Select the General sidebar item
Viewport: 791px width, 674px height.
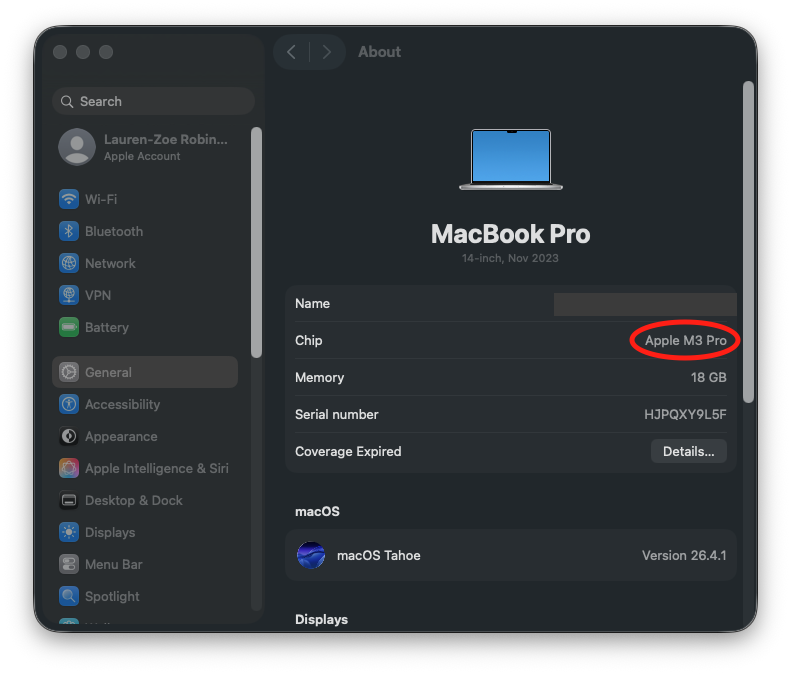click(x=145, y=372)
